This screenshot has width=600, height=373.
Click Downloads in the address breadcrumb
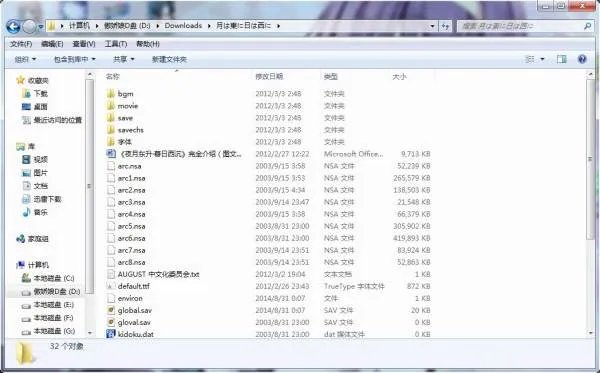tap(183, 26)
